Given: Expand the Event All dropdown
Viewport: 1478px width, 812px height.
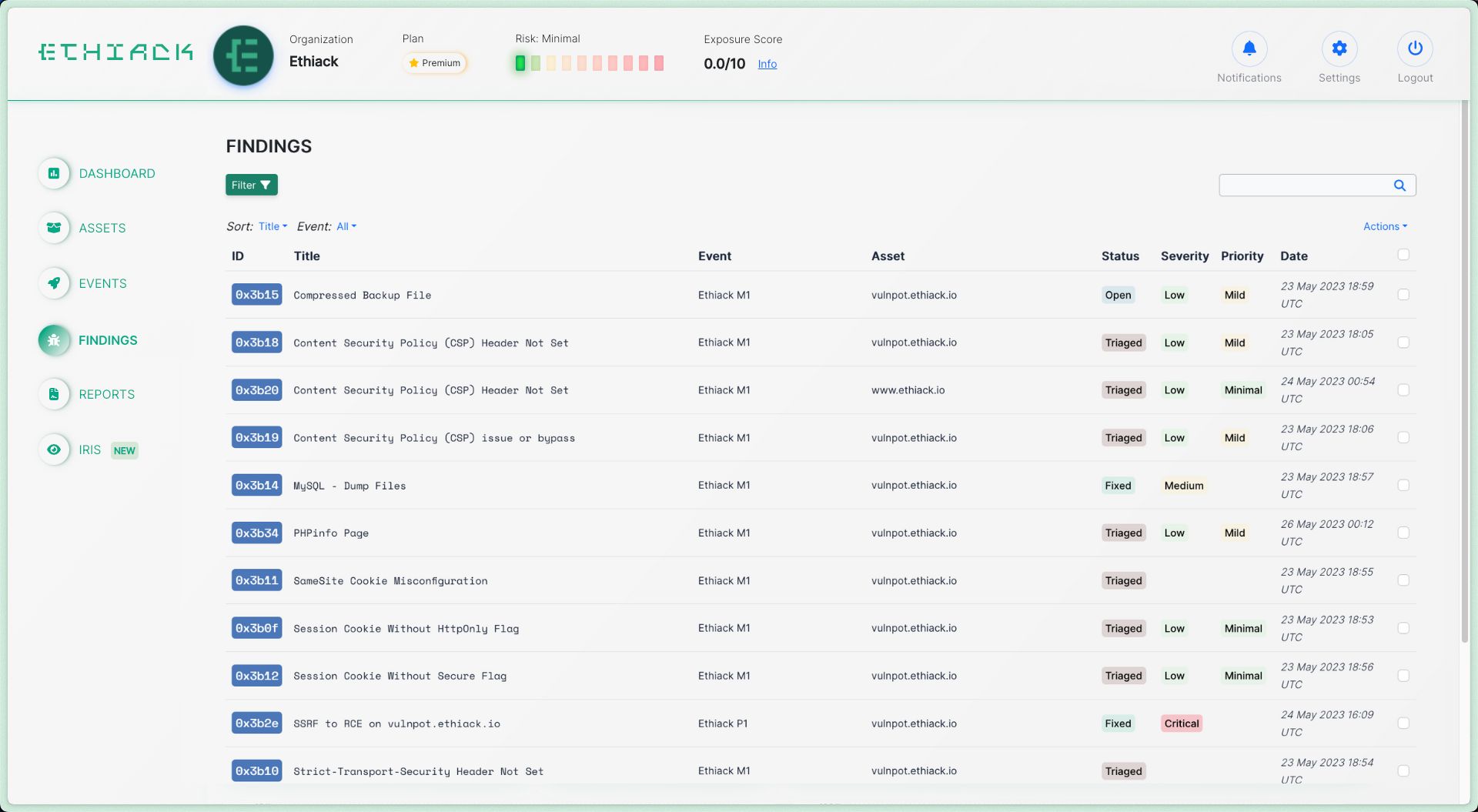Looking at the screenshot, I should [346, 226].
